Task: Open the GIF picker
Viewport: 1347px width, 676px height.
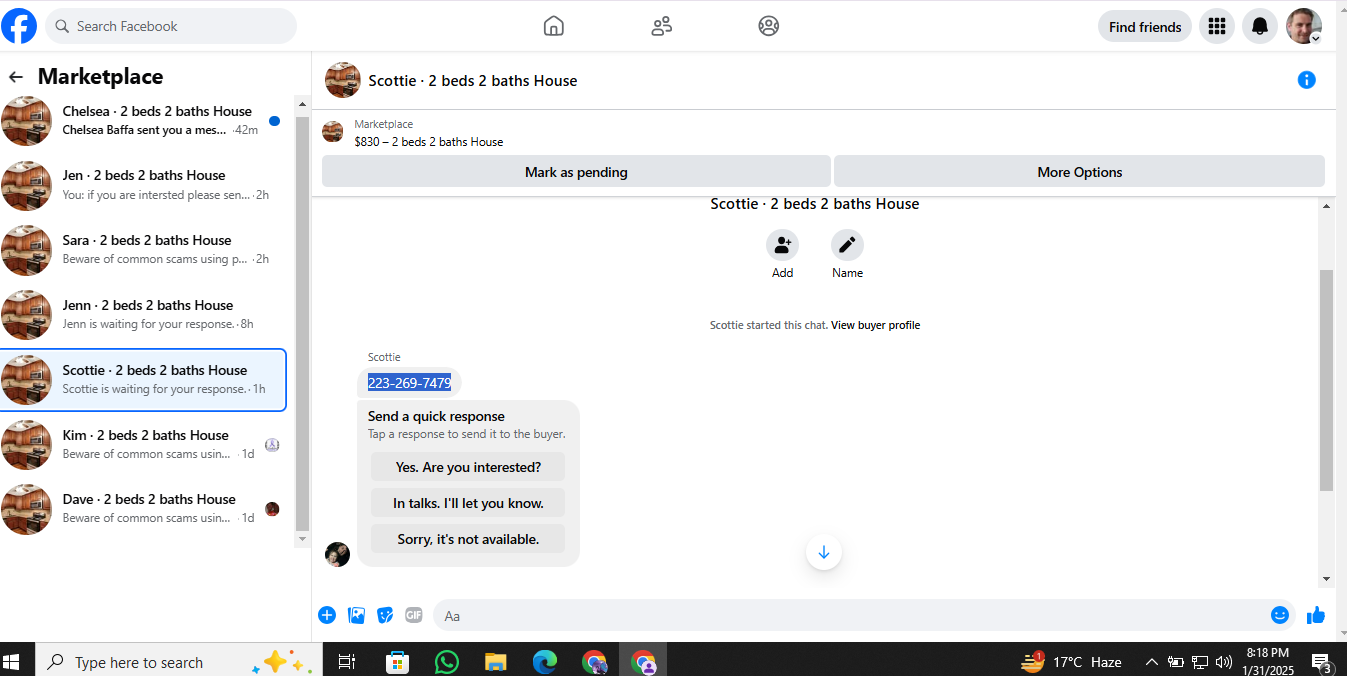Action: coord(414,615)
